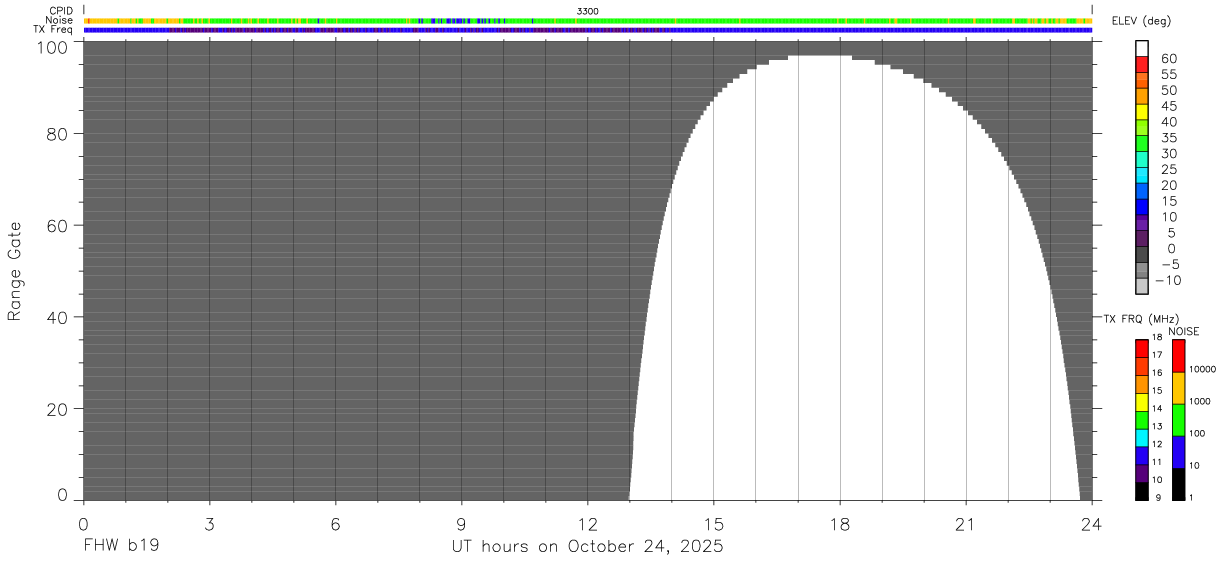The image size is (1228, 567).
Task: Click the ELEV (deg) color bar title
Action: point(1141,21)
